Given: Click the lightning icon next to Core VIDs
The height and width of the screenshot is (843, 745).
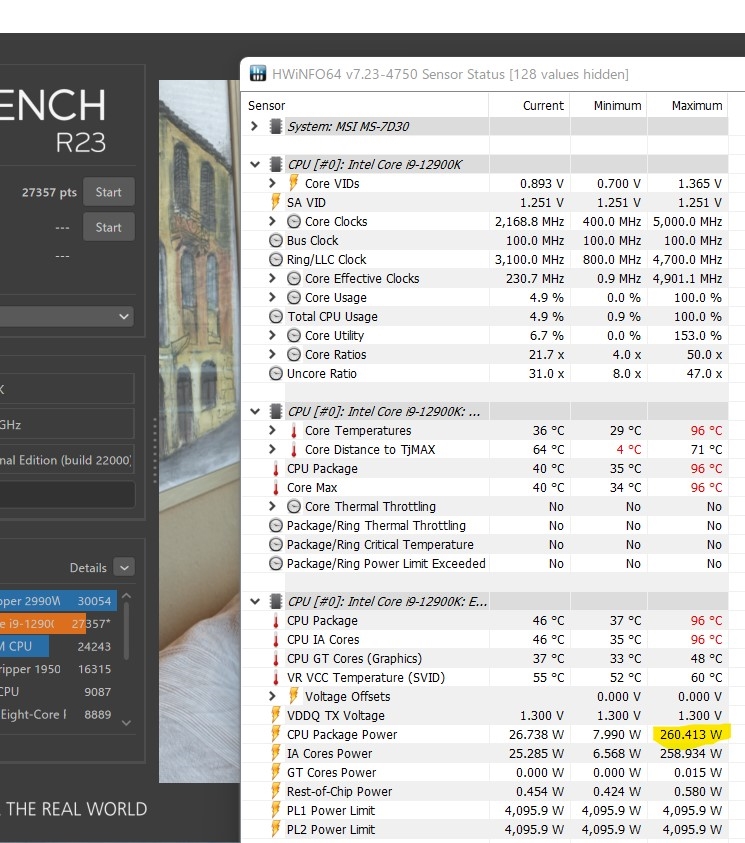Looking at the screenshot, I should [x=293, y=183].
